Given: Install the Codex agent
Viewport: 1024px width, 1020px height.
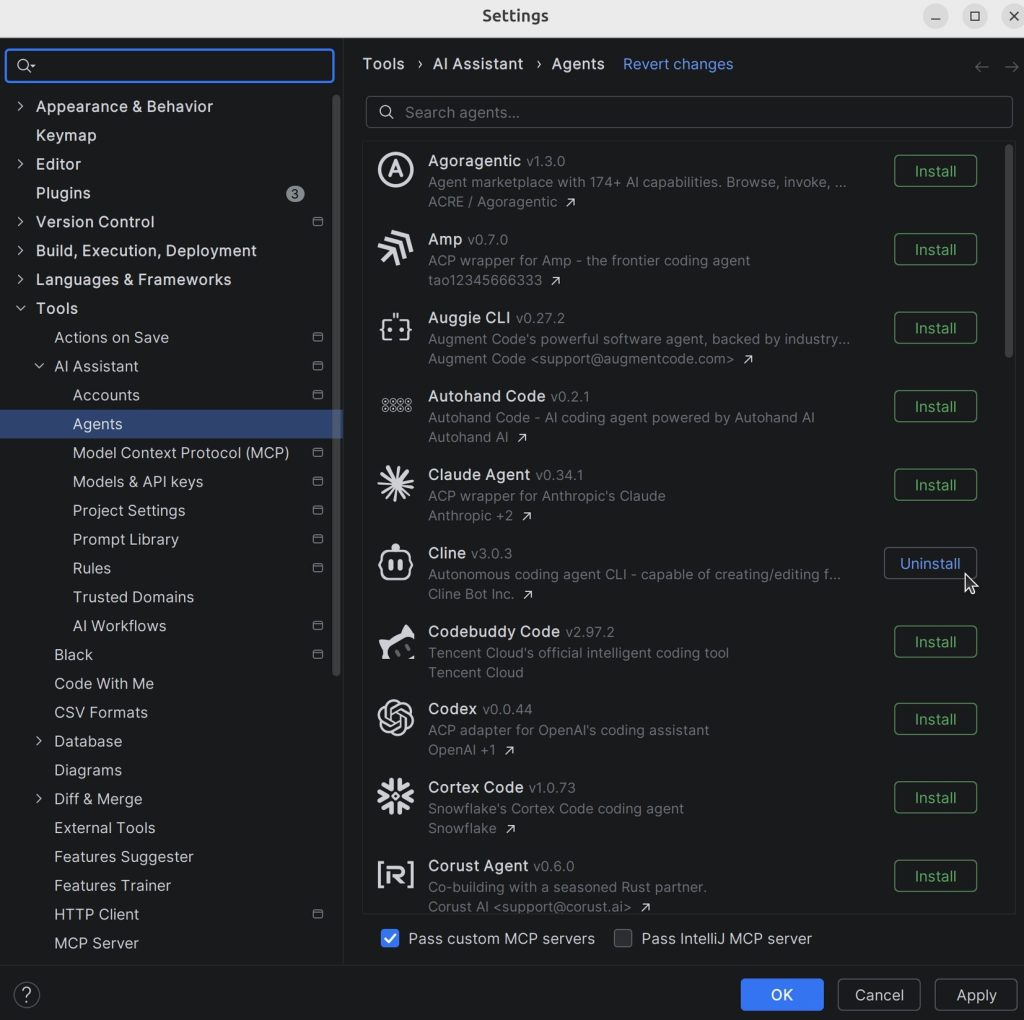Looking at the screenshot, I should tap(935, 719).
